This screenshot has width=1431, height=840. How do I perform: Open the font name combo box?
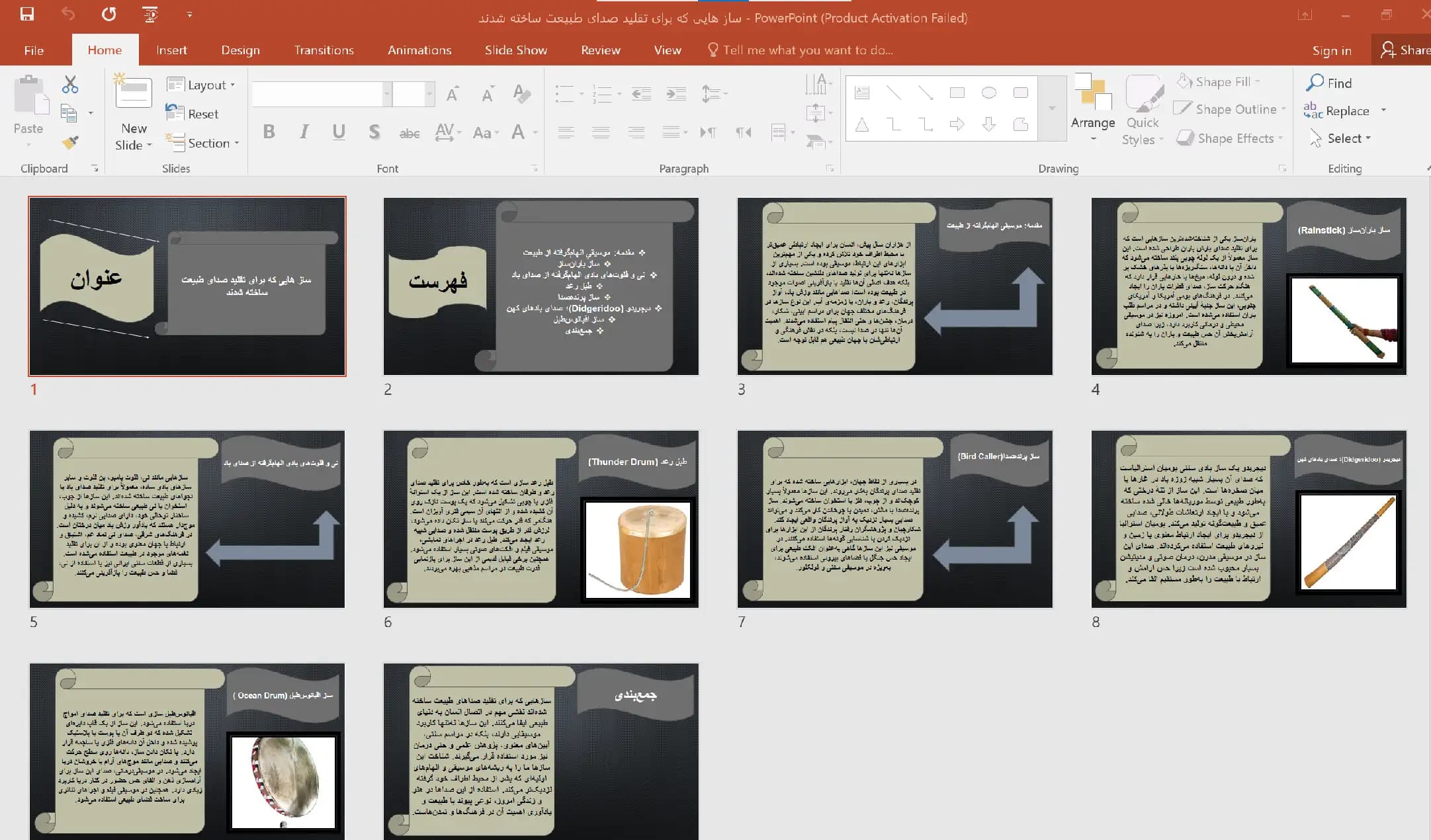321,94
